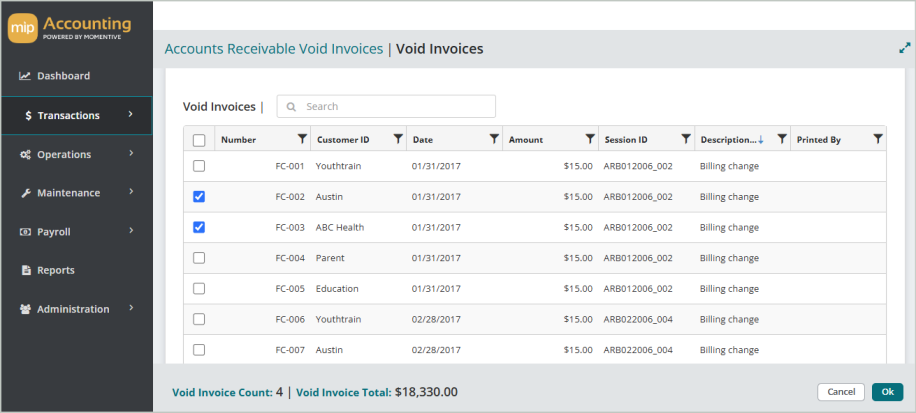The height and width of the screenshot is (413, 916).
Task: Check the FC-001 Youthtrain invoice checkbox
Action: (x=199, y=166)
